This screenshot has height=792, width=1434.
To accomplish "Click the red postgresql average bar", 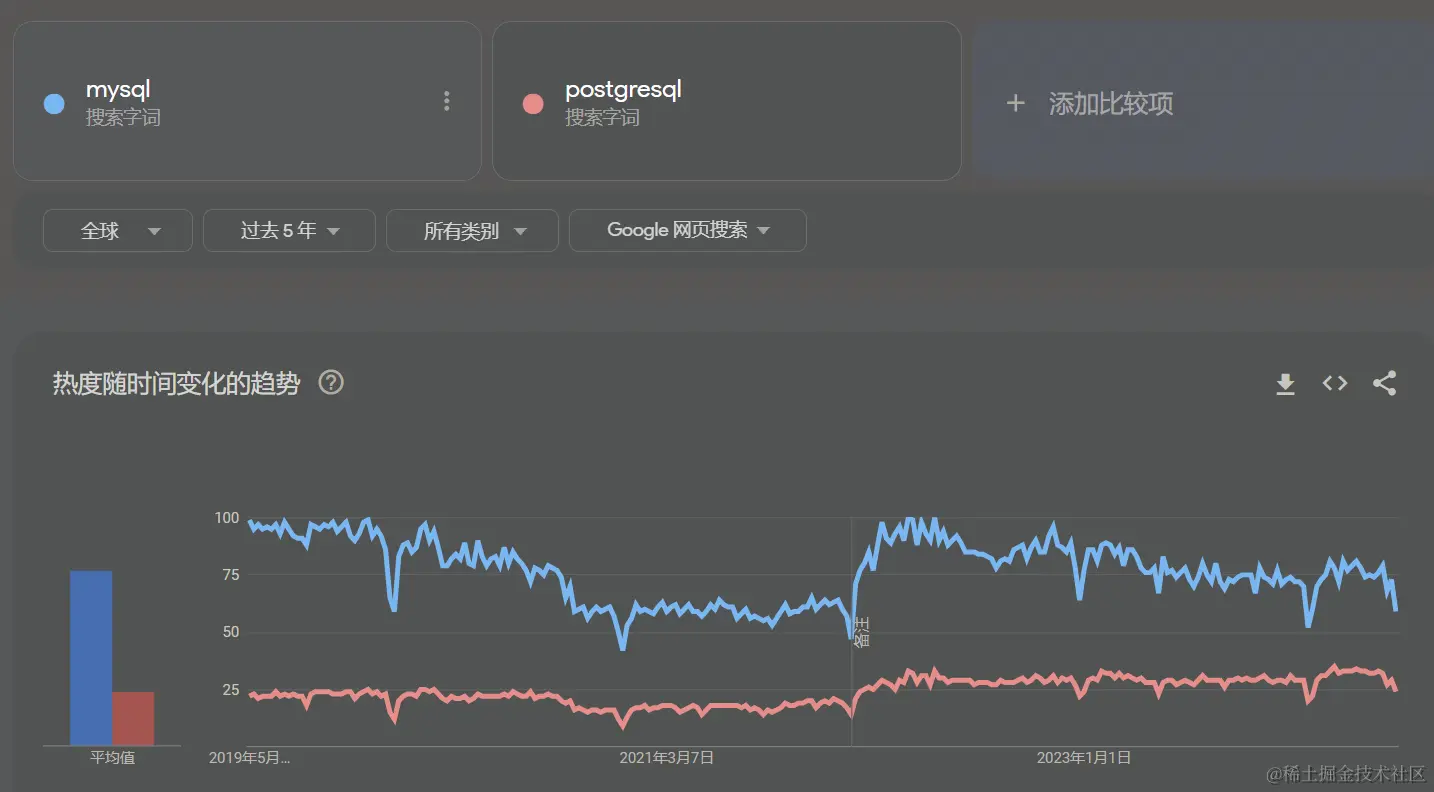I will click(133, 718).
